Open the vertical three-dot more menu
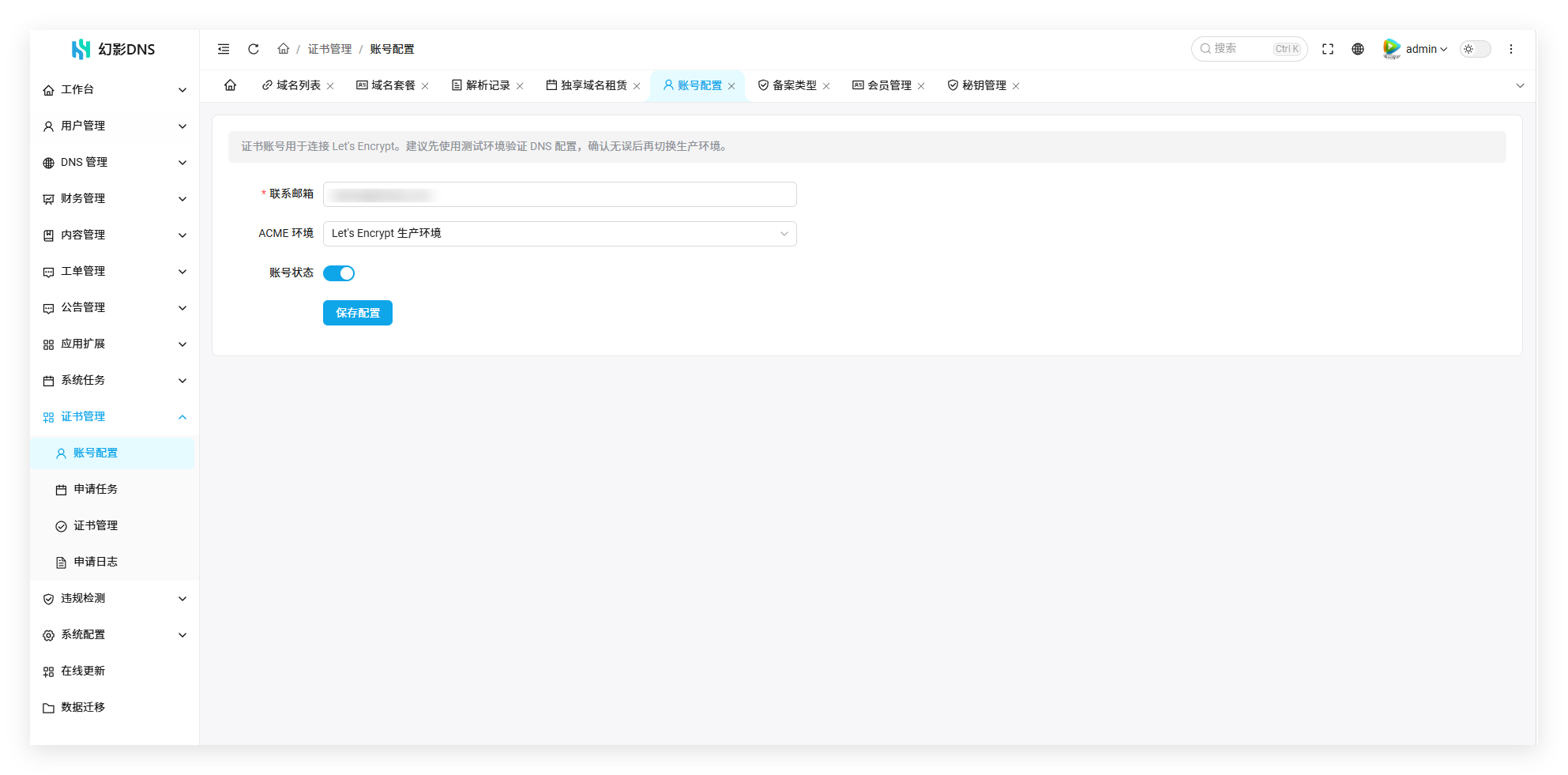Image resolution: width=1568 pixels, height=775 pixels. tap(1511, 49)
